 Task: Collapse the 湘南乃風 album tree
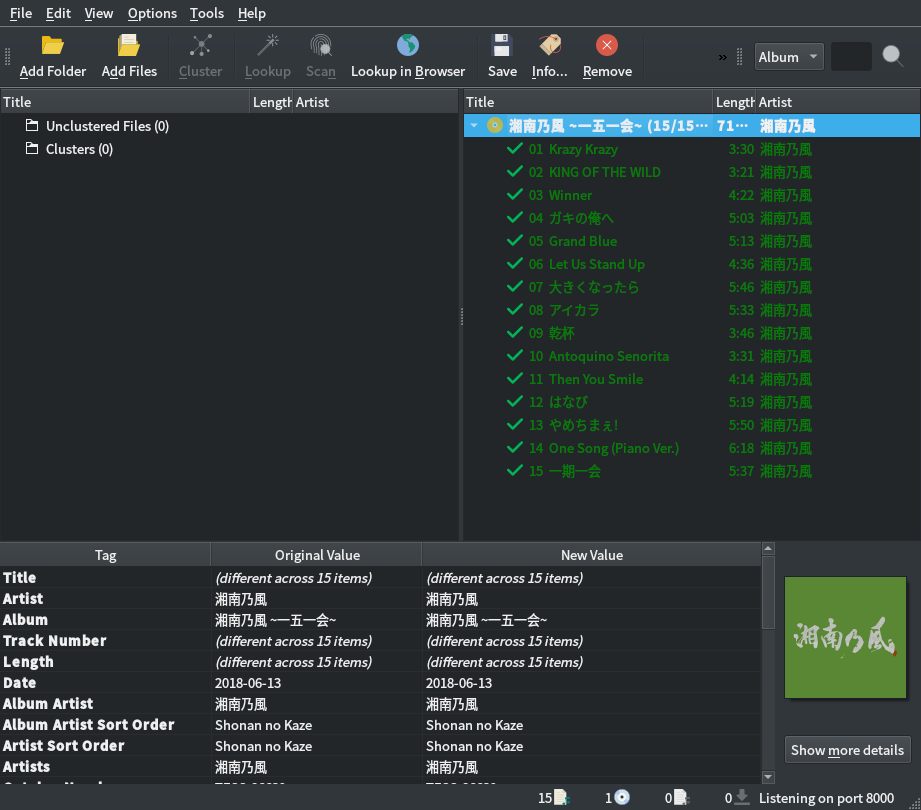474,126
